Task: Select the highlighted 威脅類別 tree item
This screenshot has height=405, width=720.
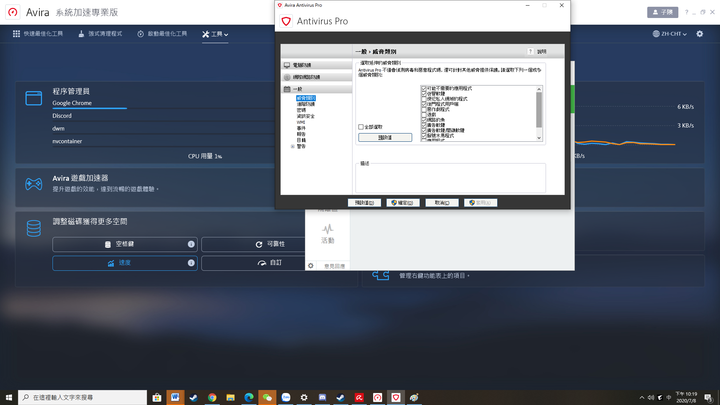Action: [x=306, y=98]
